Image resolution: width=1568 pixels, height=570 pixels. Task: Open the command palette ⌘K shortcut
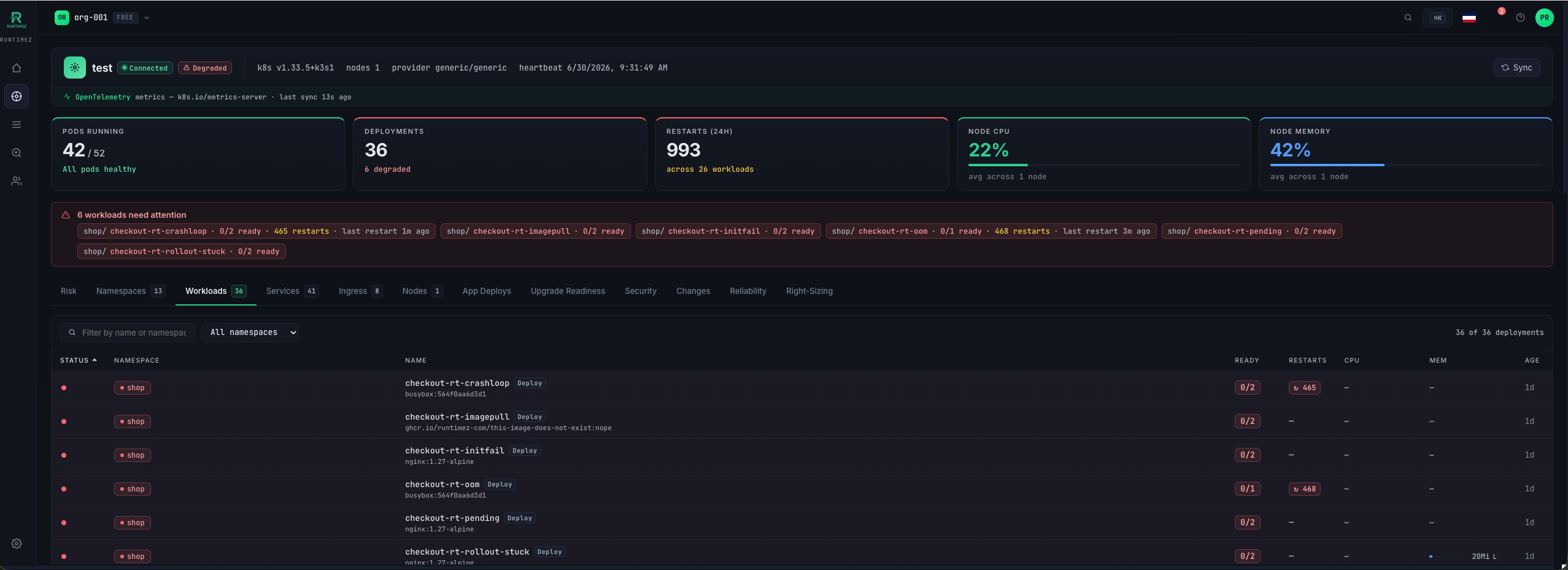(x=1437, y=18)
